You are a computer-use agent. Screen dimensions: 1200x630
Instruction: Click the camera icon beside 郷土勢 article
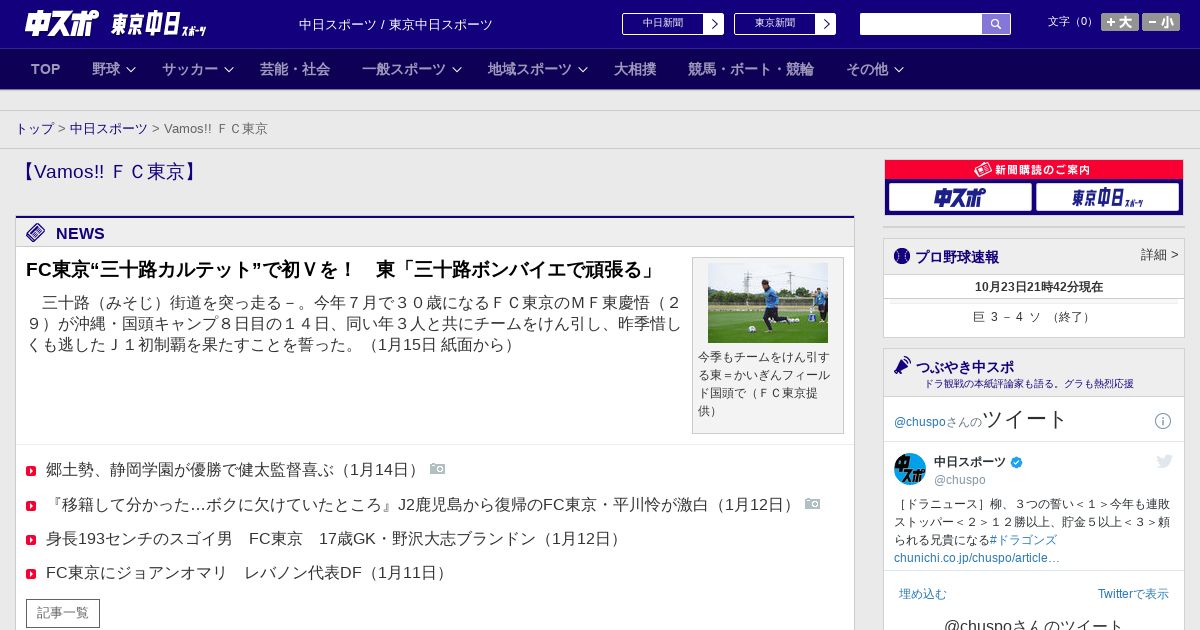coord(437,469)
